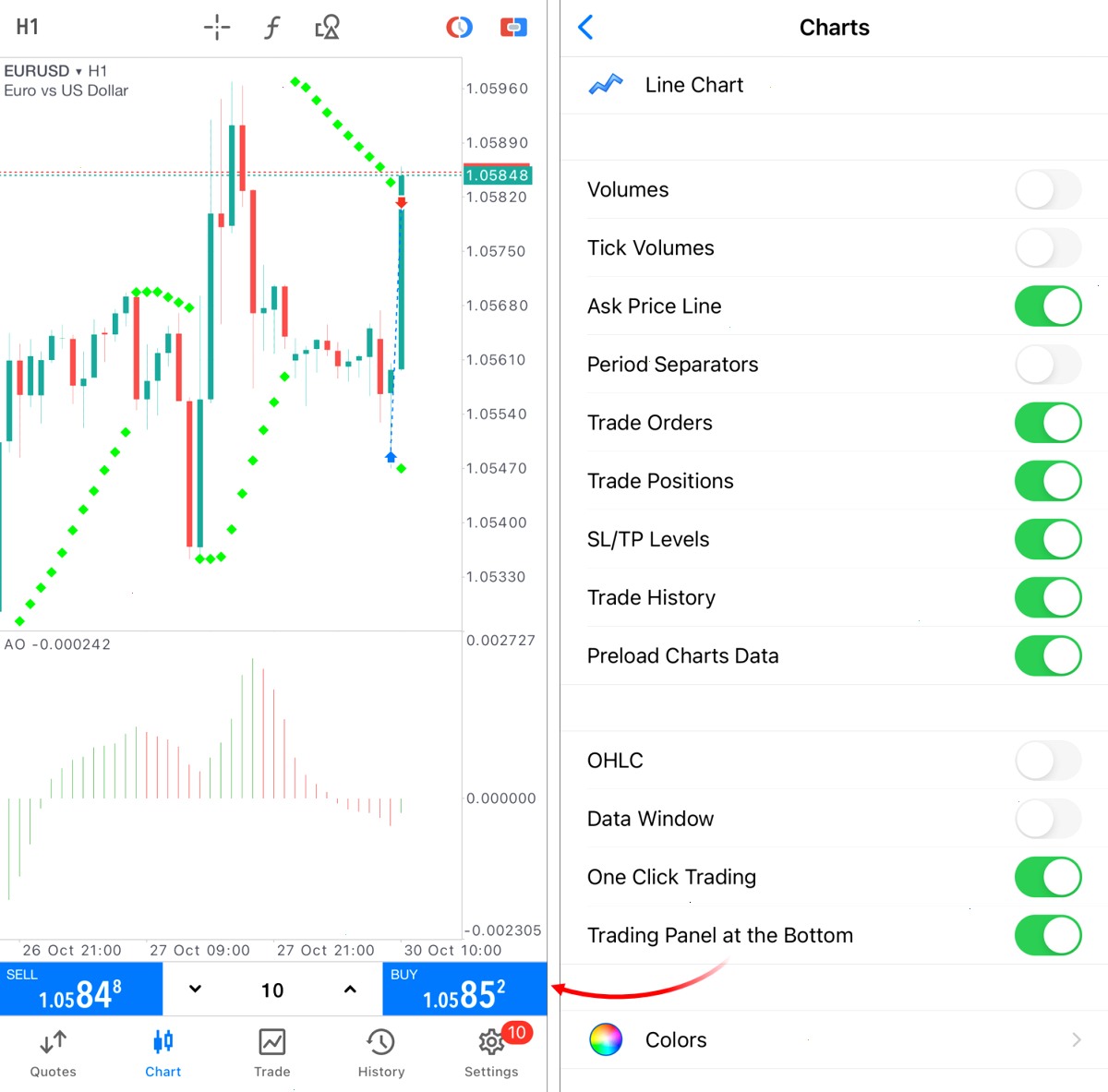Increase the trade volume with up chevron
Screen dimensions: 1108x1092
pyautogui.click(x=350, y=990)
